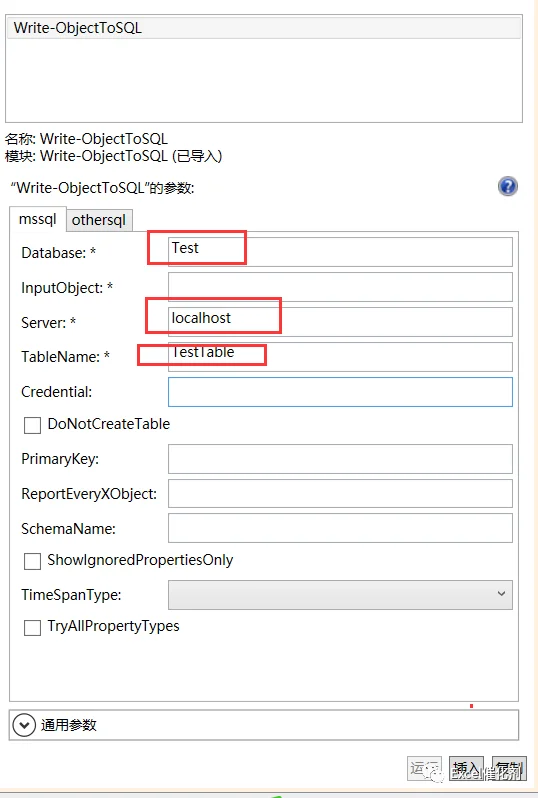The image size is (538, 798).
Task: Switch to the mssql tab
Action: pos(38,219)
